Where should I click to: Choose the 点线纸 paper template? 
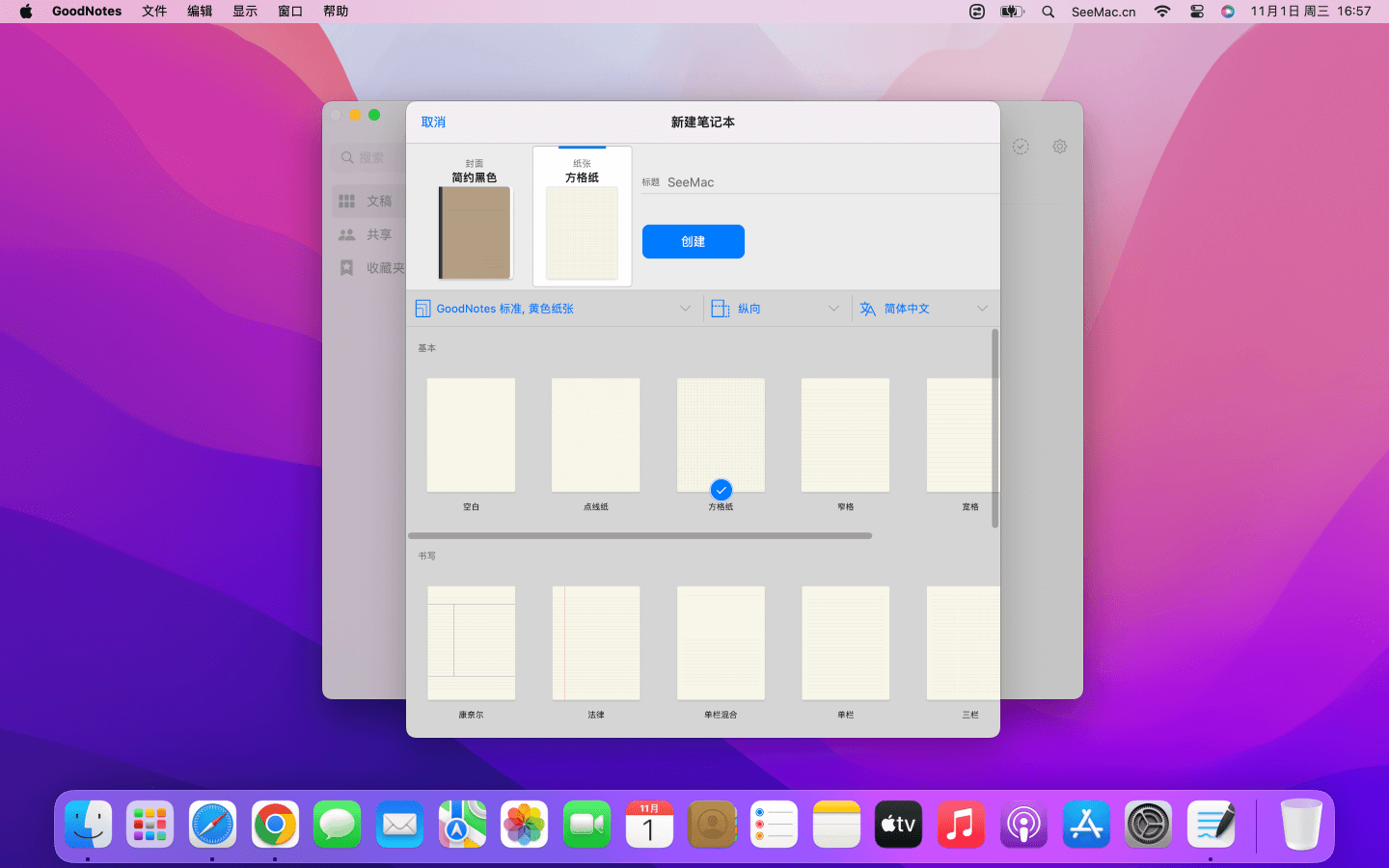[x=596, y=444]
